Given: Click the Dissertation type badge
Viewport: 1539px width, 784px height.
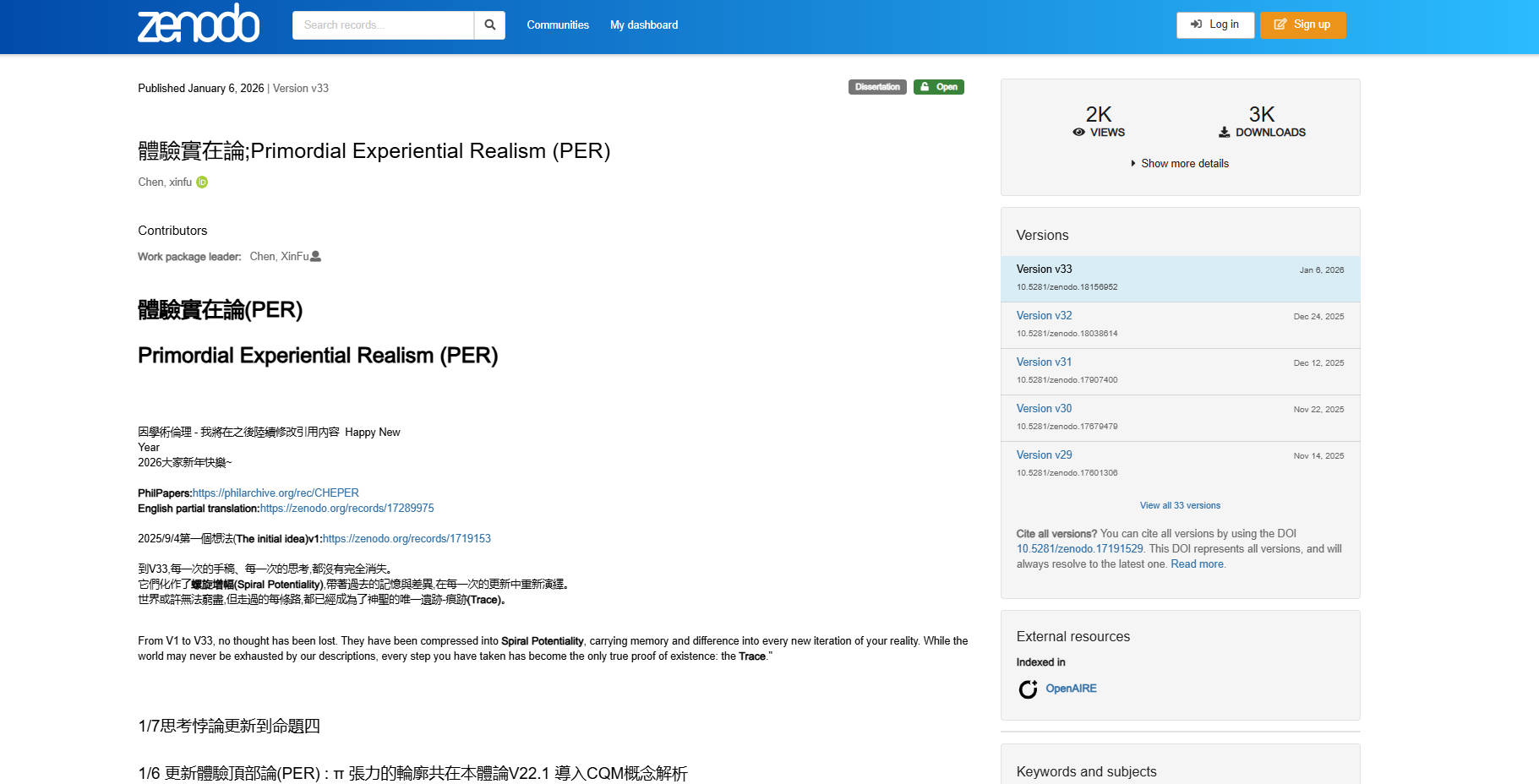Looking at the screenshot, I should [876, 87].
